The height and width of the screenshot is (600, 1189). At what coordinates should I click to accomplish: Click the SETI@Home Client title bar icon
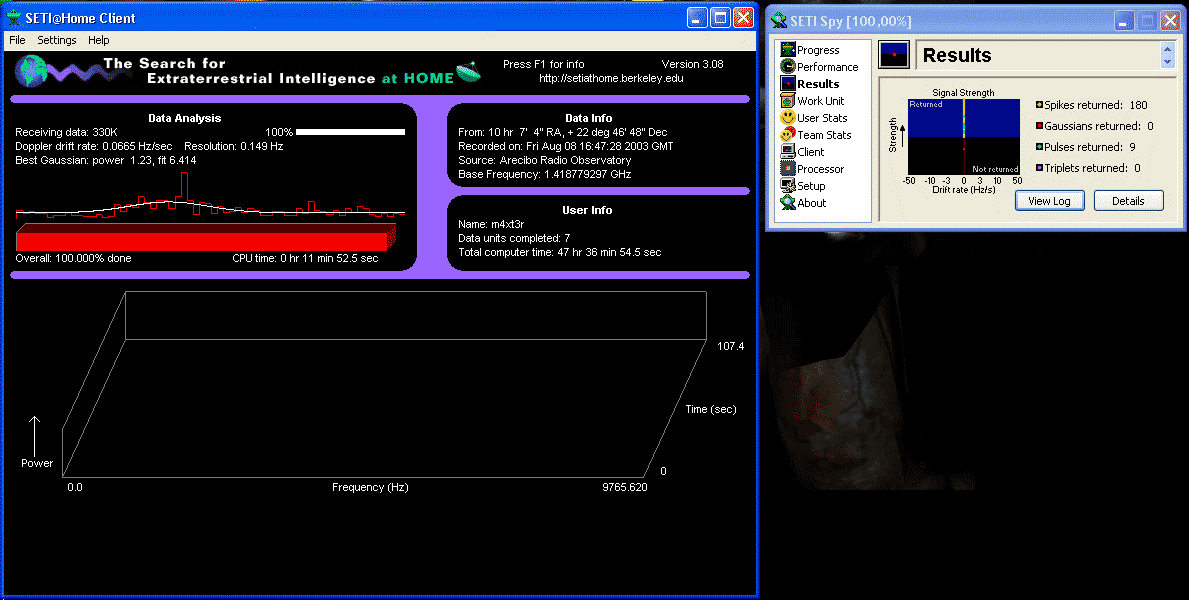[x=14, y=18]
